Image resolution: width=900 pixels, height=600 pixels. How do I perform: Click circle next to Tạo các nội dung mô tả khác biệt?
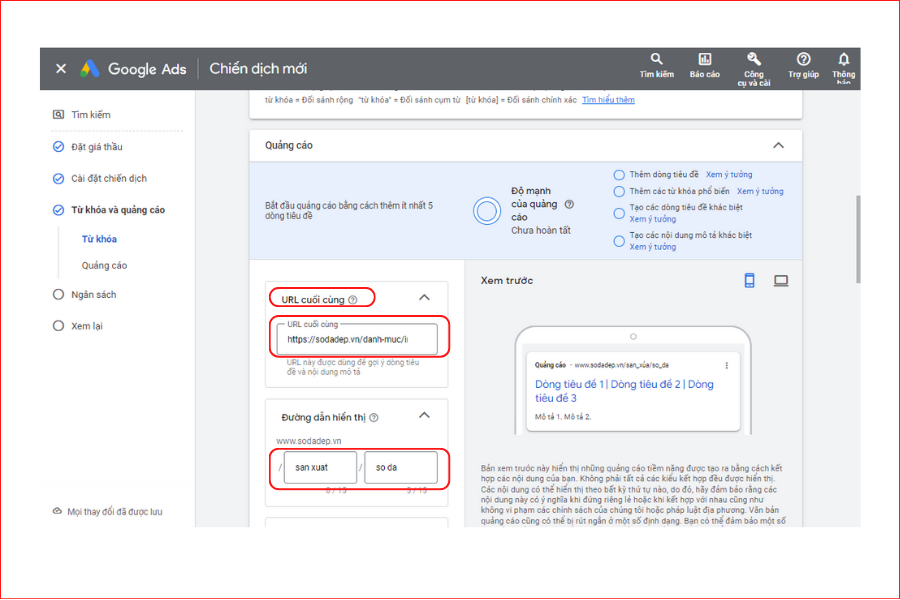619,241
